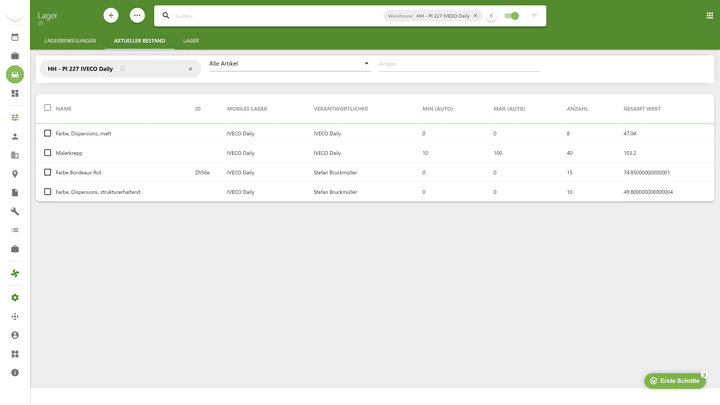Open the calendar icon in sidebar
Image resolution: width=720 pixels, height=405 pixels.
pos(15,36)
